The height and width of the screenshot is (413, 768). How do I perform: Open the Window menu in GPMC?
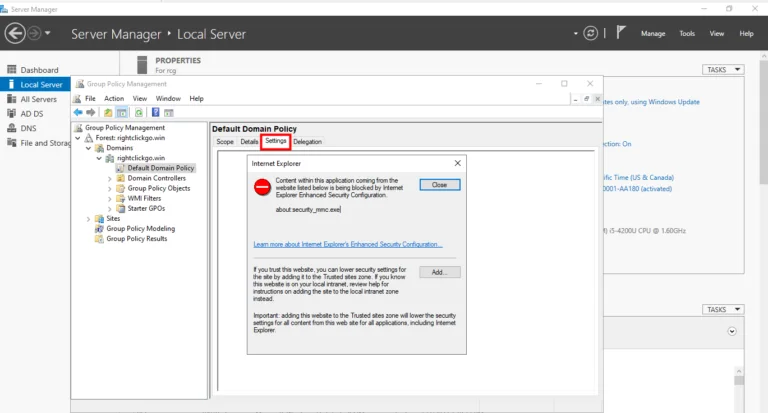tap(168, 98)
